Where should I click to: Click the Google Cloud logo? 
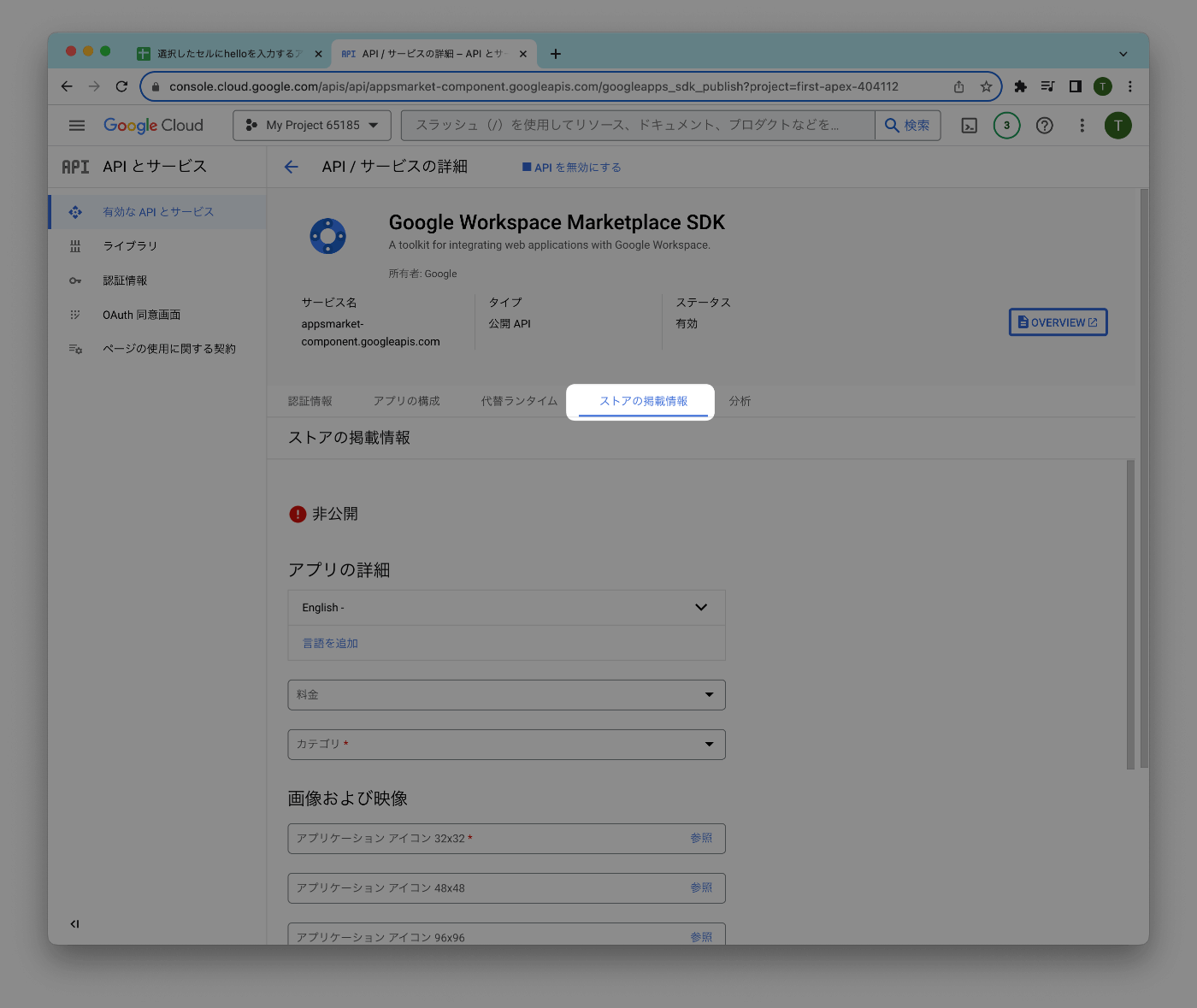153,126
